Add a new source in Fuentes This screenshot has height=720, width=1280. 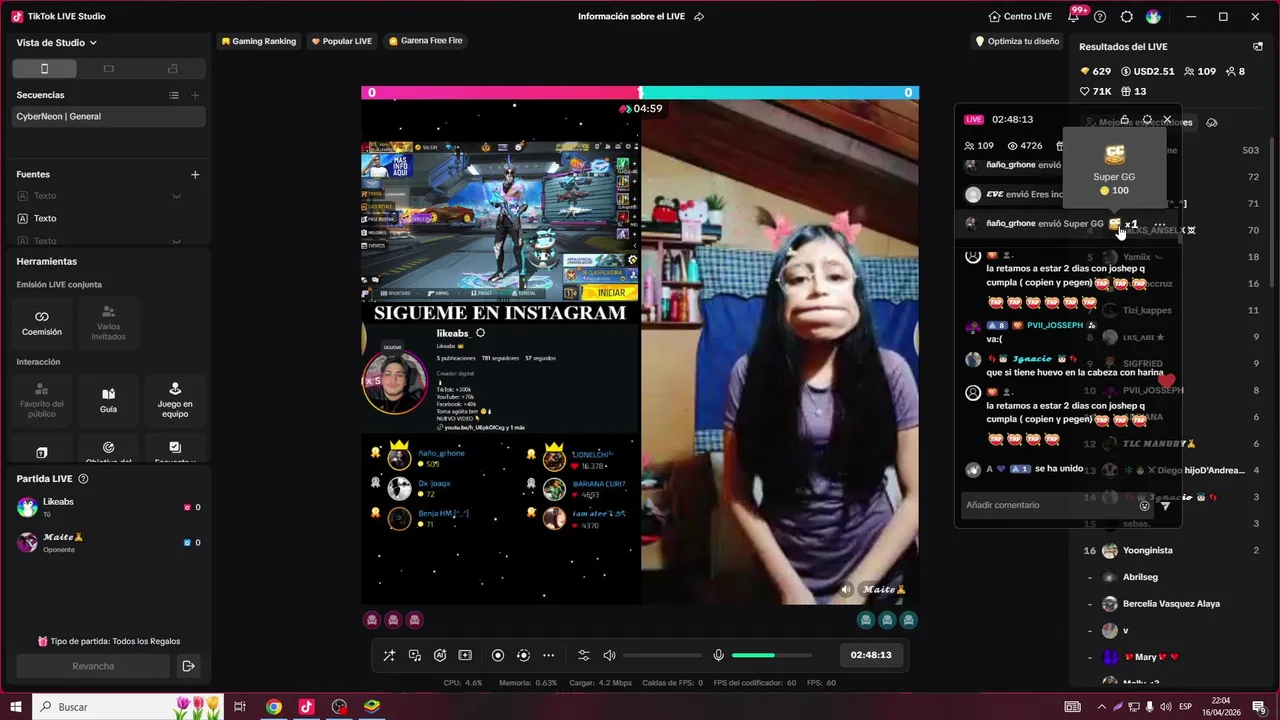tap(195, 174)
